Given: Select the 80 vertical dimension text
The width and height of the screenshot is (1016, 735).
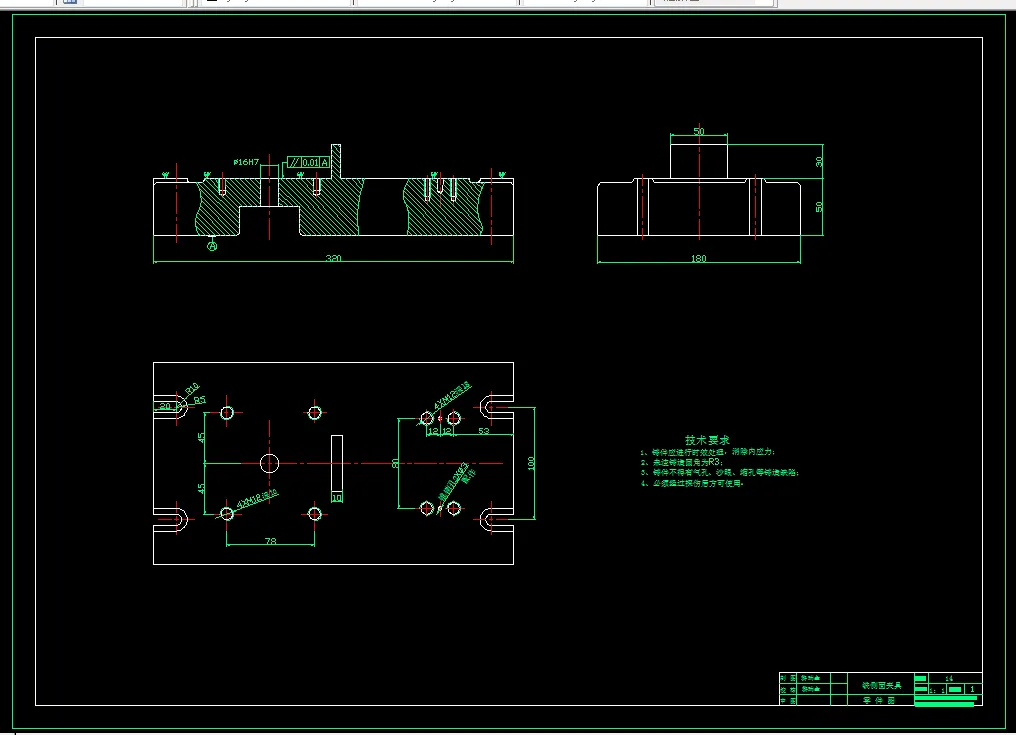Looking at the screenshot, I should (395, 463).
